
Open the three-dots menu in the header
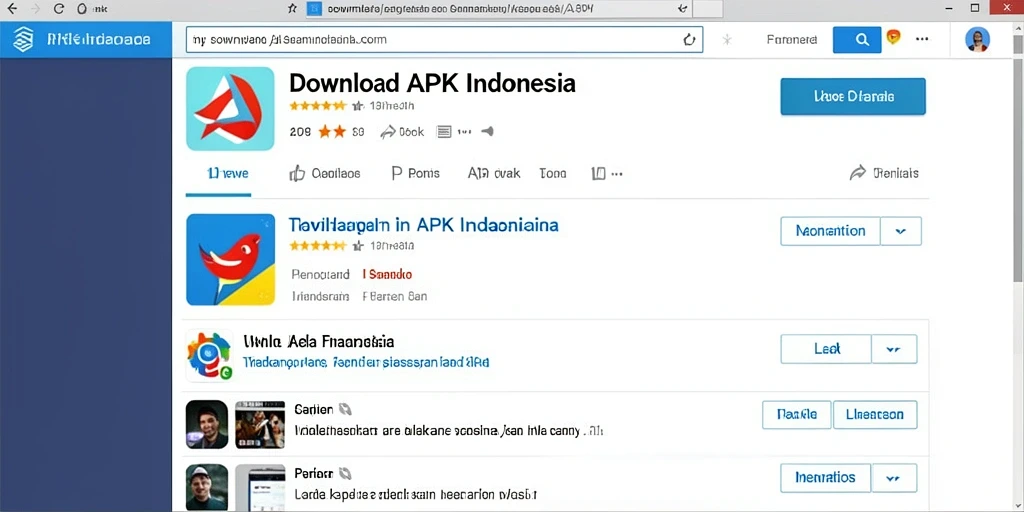point(922,39)
